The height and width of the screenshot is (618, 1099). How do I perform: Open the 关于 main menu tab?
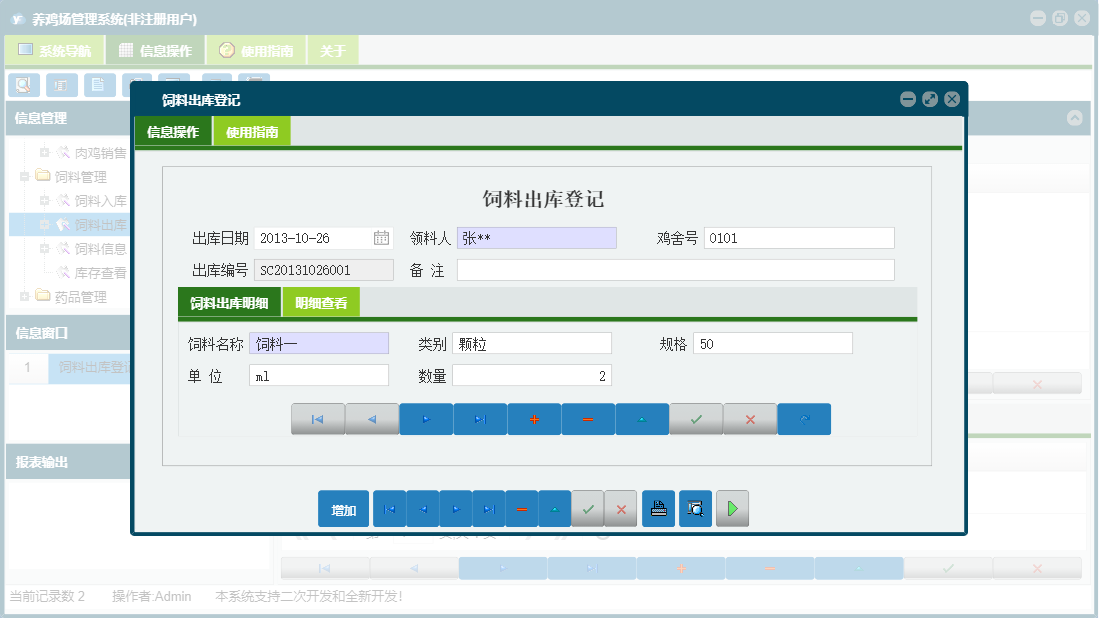[333, 50]
